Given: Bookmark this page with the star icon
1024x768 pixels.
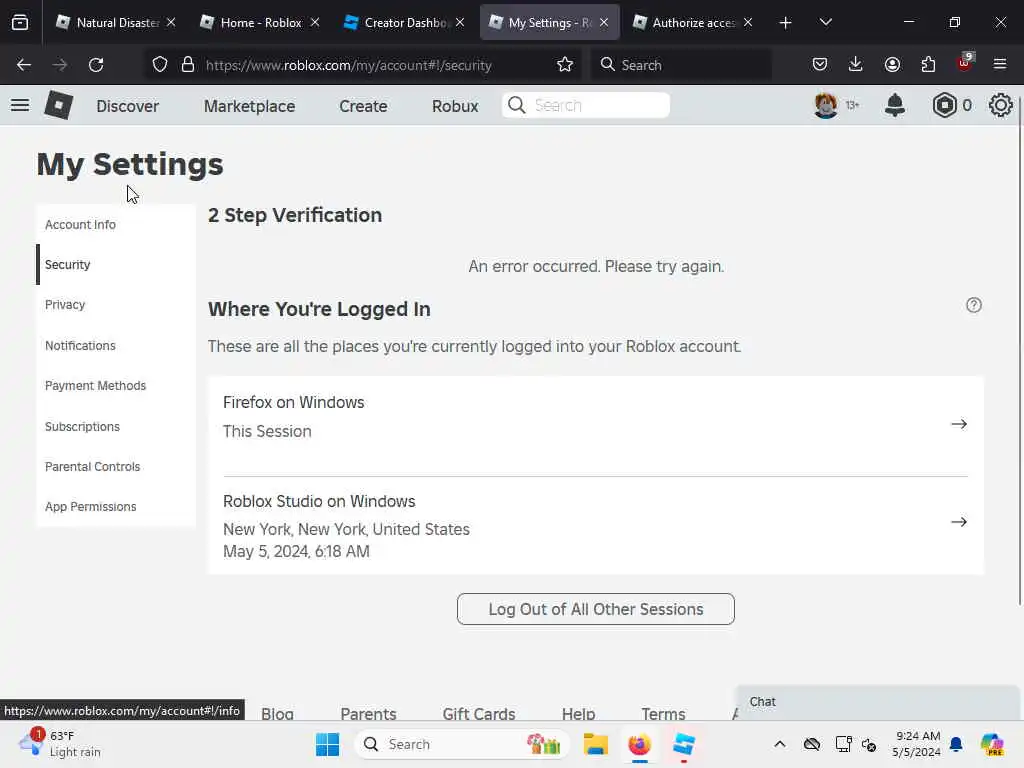Looking at the screenshot, I should 565,65.
